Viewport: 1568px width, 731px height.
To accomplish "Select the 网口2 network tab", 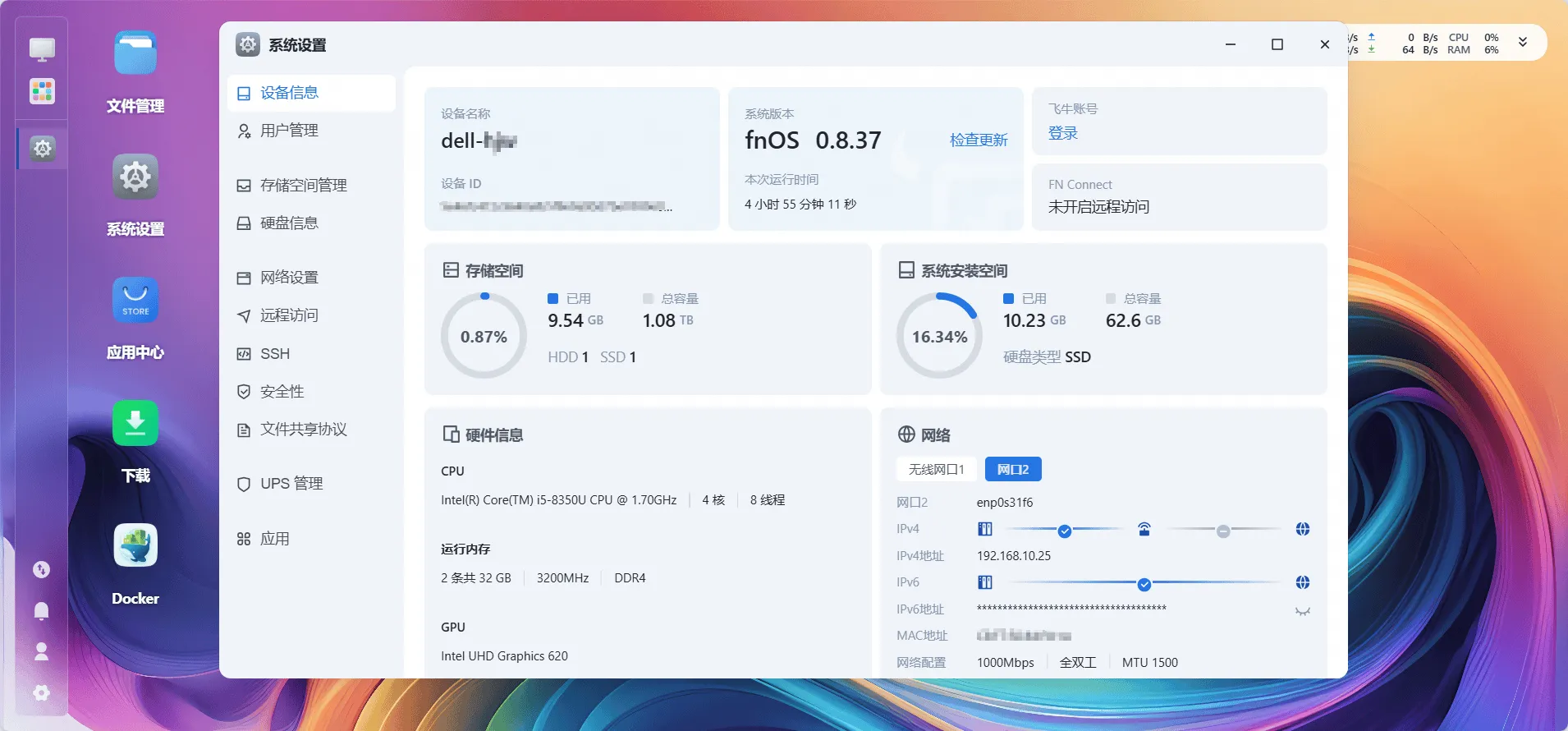I will (x=1013, y=469).
